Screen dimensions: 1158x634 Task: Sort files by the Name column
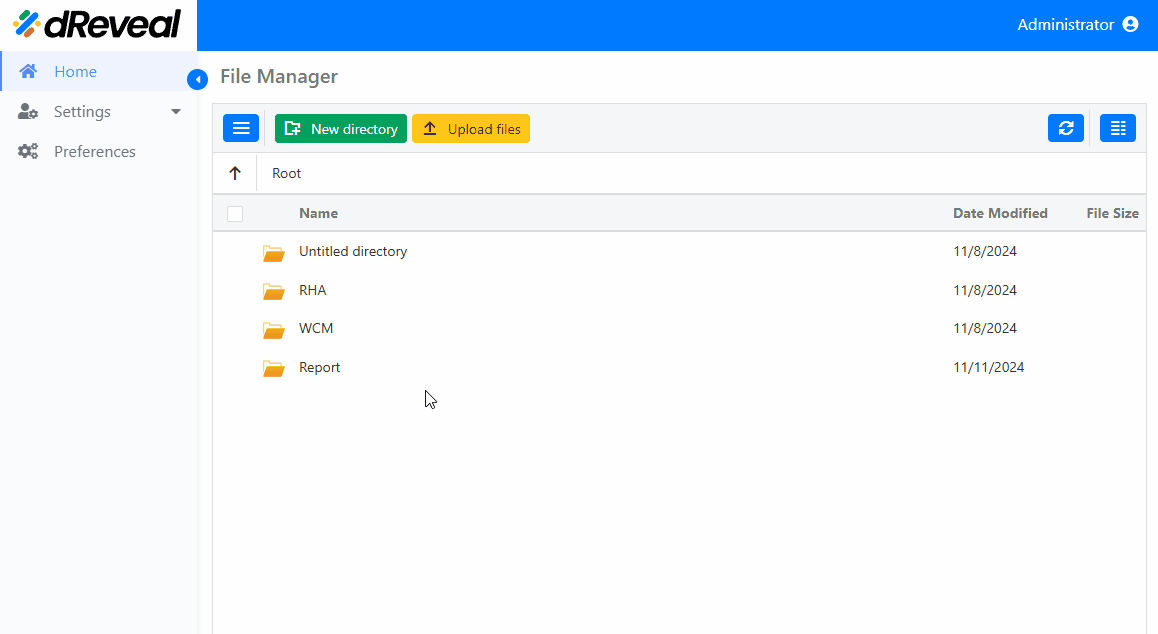(x=318, y=214)
